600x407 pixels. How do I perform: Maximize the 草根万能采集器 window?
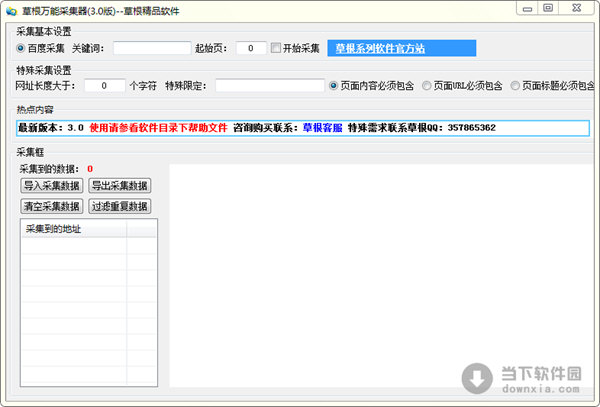pyautogui.click(x=548, y=8)
